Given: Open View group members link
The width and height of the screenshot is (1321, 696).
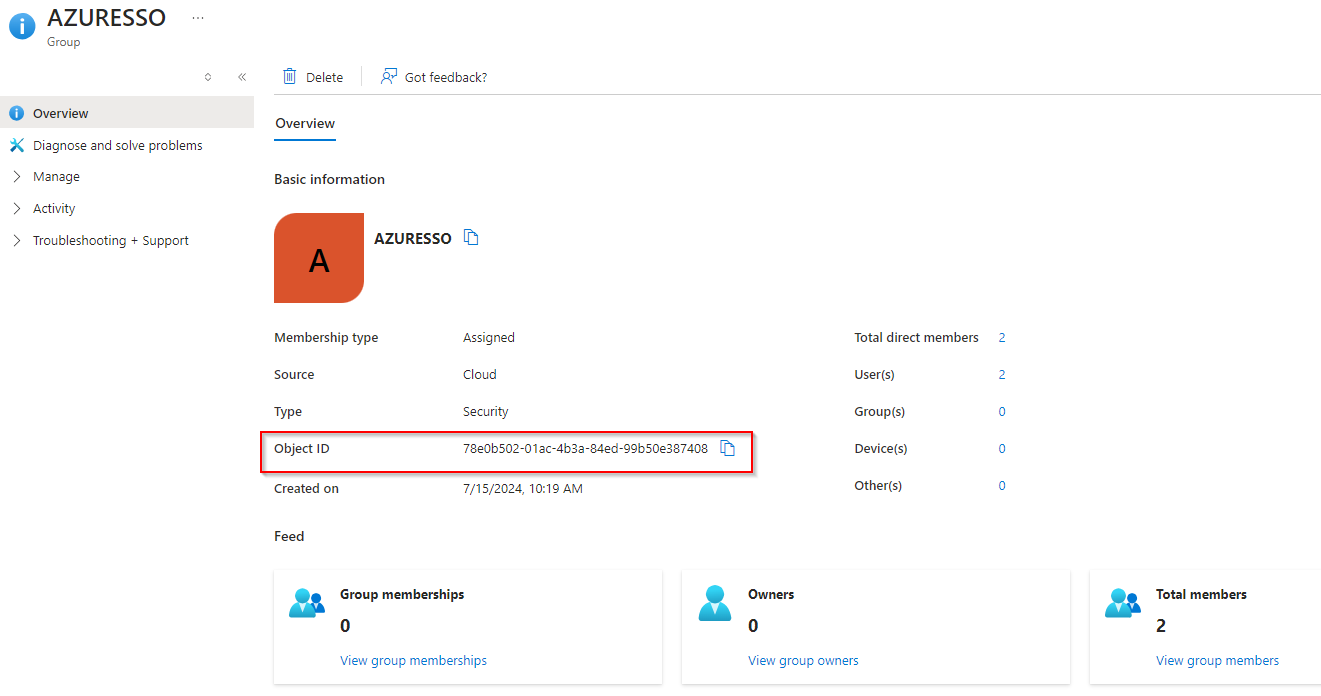Looking at the screenshot, I should (1217, 660).
